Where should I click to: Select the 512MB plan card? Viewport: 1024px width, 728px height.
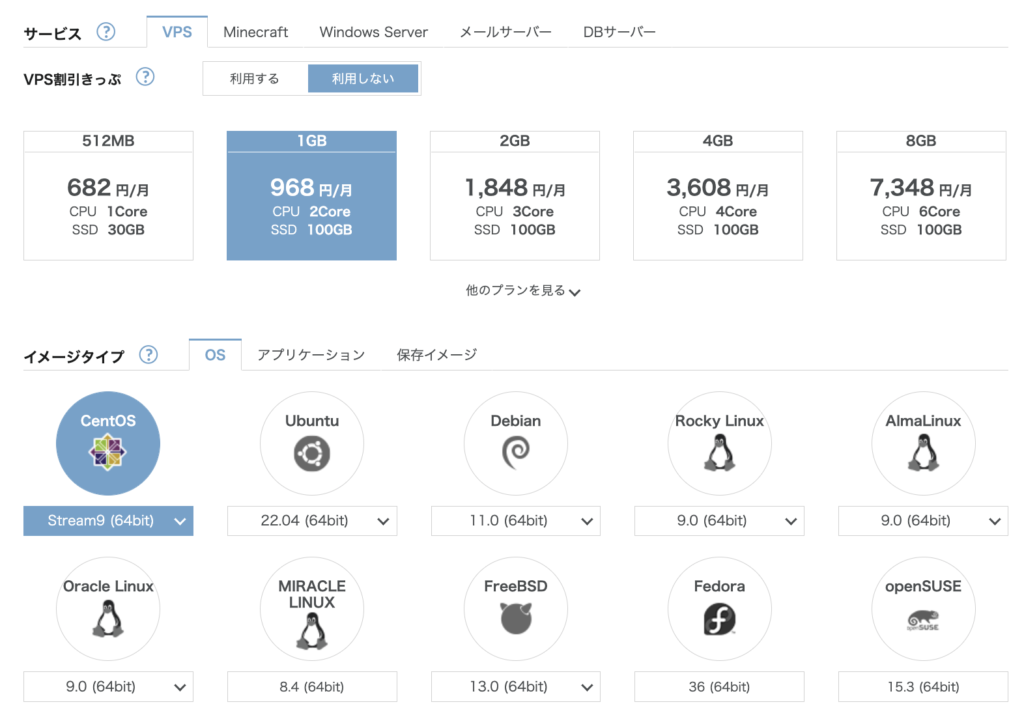click(108, 195)
